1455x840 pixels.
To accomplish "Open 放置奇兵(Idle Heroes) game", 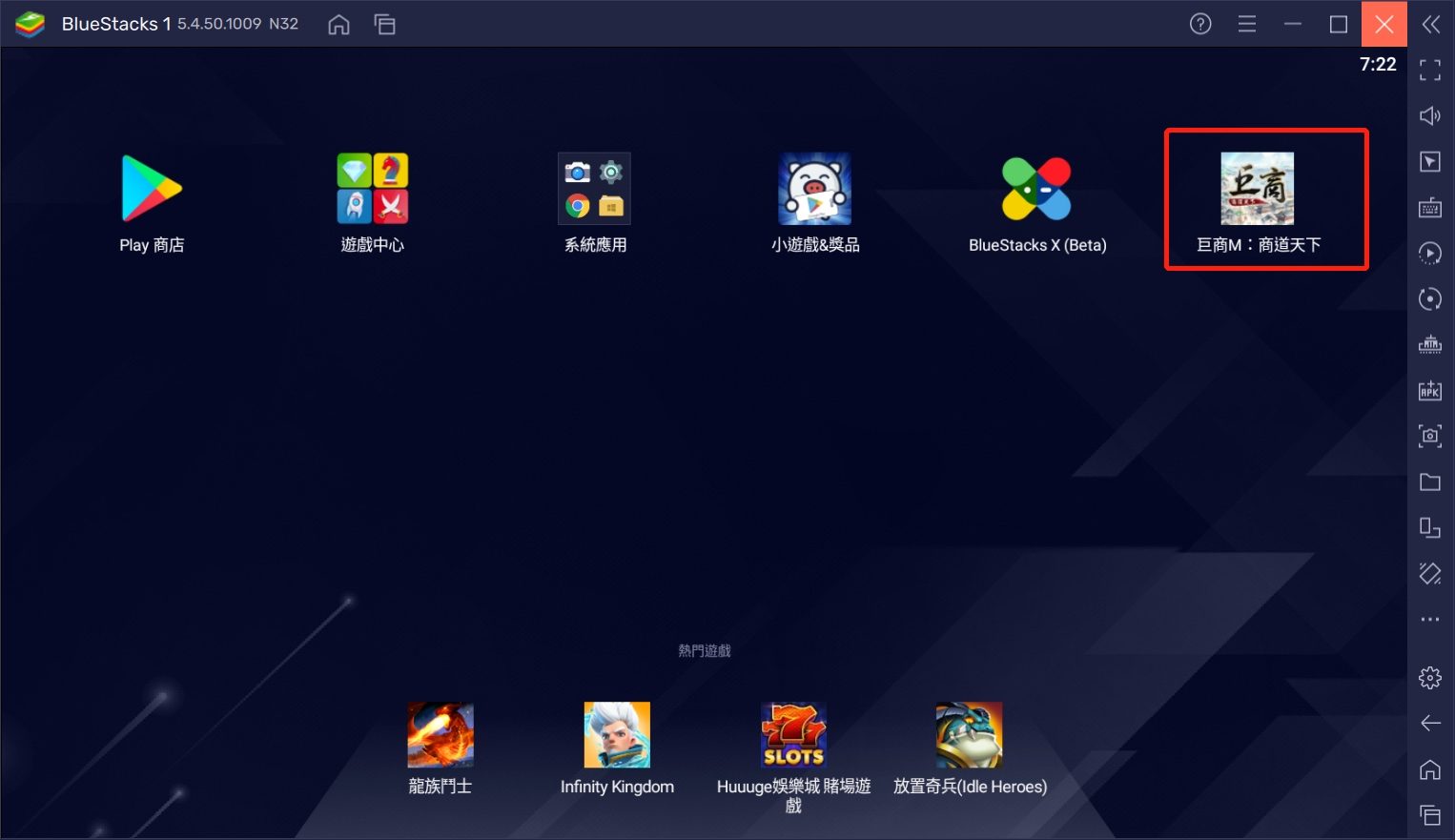I will (970, 735).
